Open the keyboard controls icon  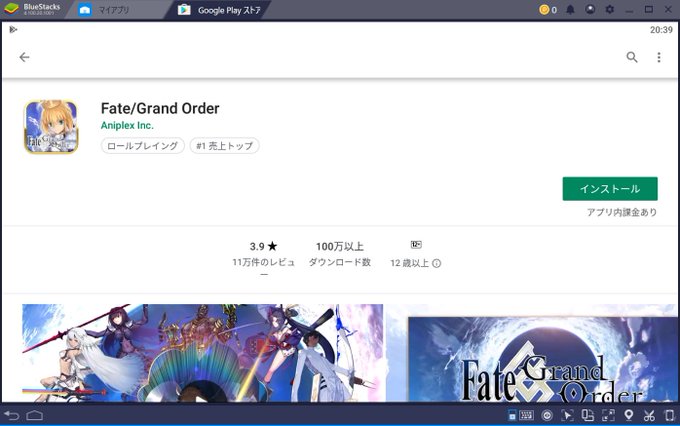526,415
